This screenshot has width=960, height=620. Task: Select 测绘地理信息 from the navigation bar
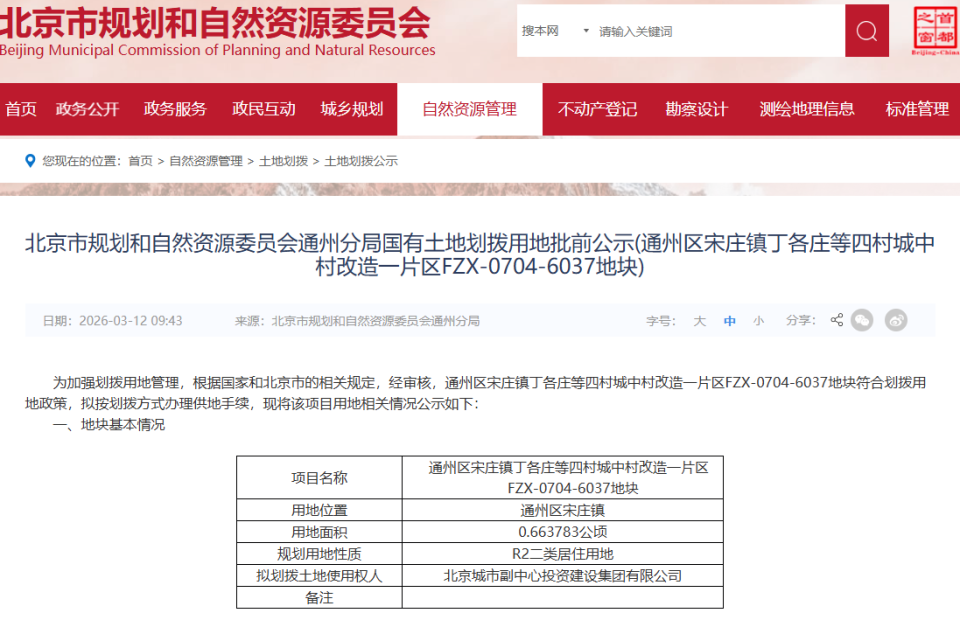[806, 108]
